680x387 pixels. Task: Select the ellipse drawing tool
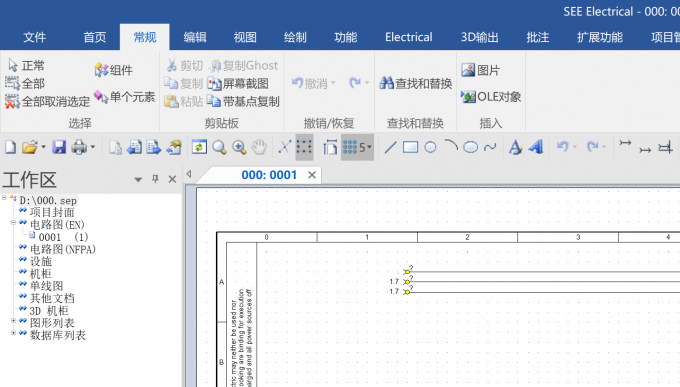(471, 148)
